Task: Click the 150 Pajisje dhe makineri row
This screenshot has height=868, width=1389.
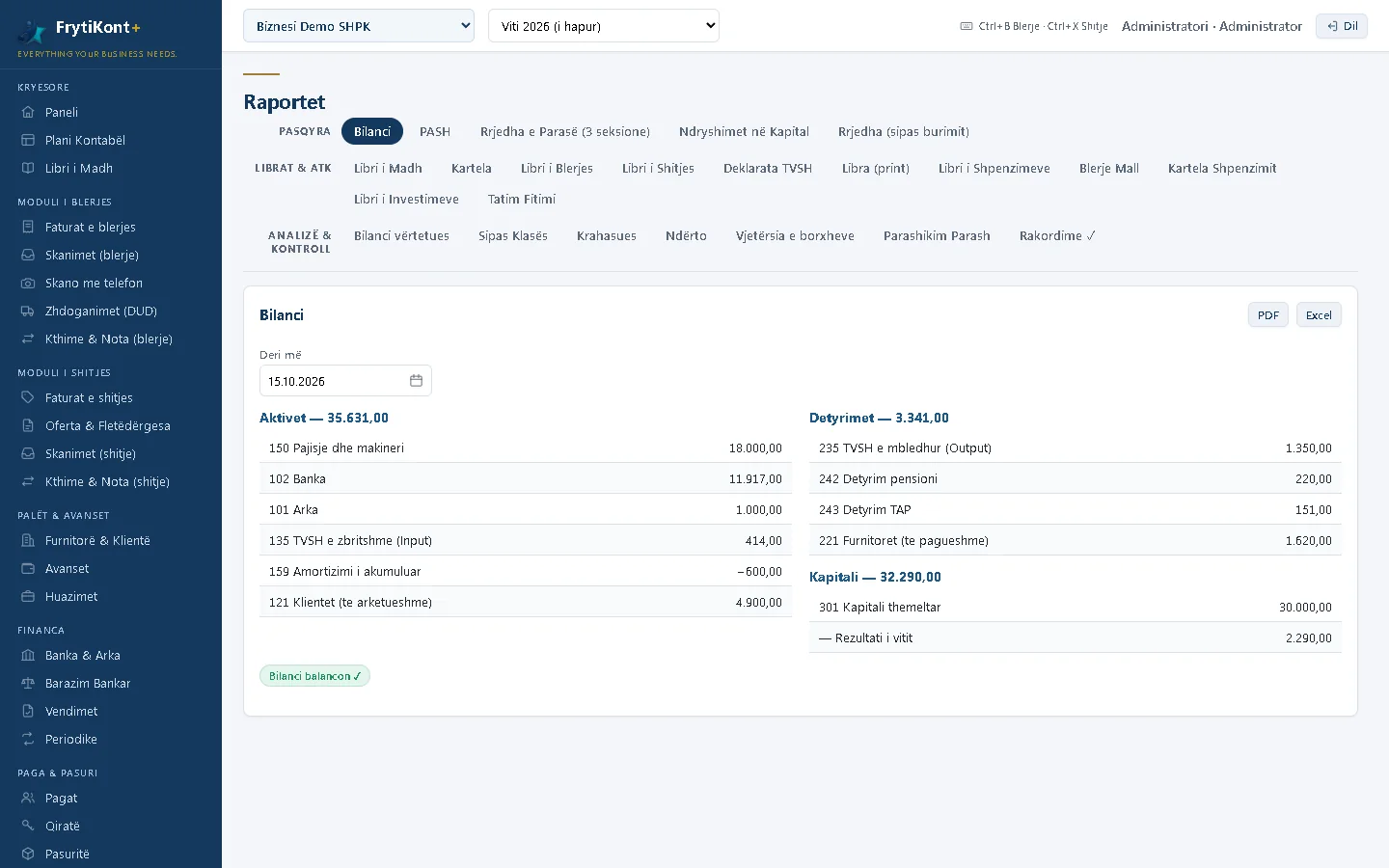Action: (526, 448)
